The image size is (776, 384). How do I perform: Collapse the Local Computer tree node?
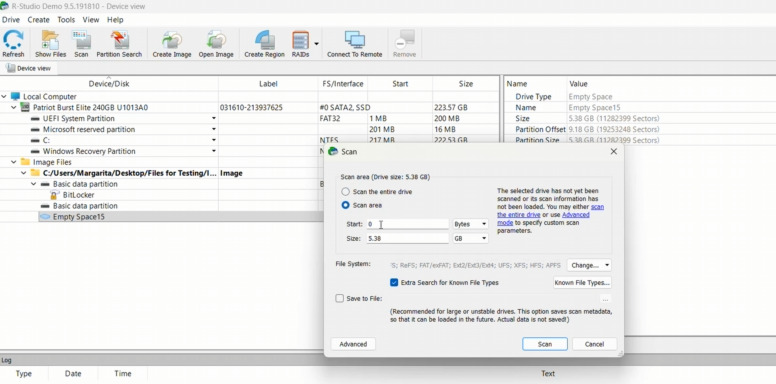(x=4, y=96)
